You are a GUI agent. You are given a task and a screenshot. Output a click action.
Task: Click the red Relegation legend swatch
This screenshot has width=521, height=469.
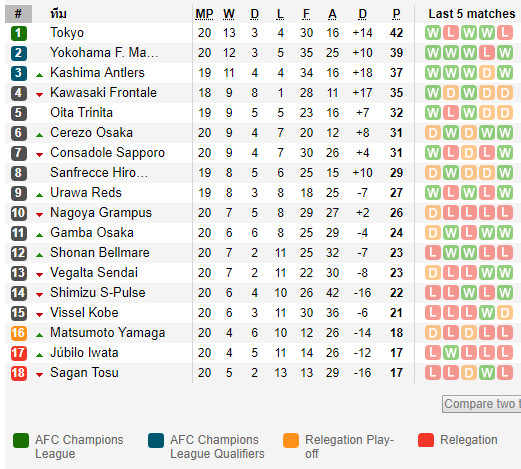pyautogui.click(x=426, y=440)
